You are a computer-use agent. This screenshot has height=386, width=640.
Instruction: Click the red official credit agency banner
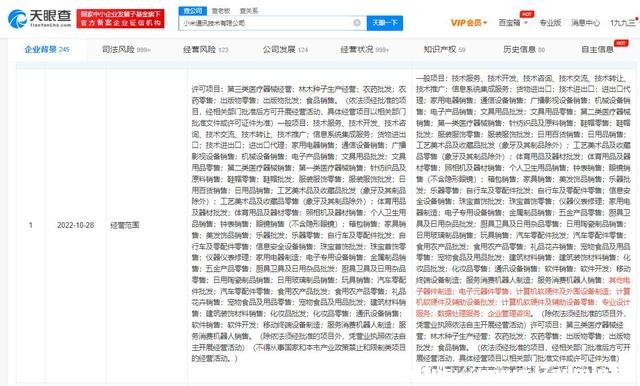pos(120,19)
